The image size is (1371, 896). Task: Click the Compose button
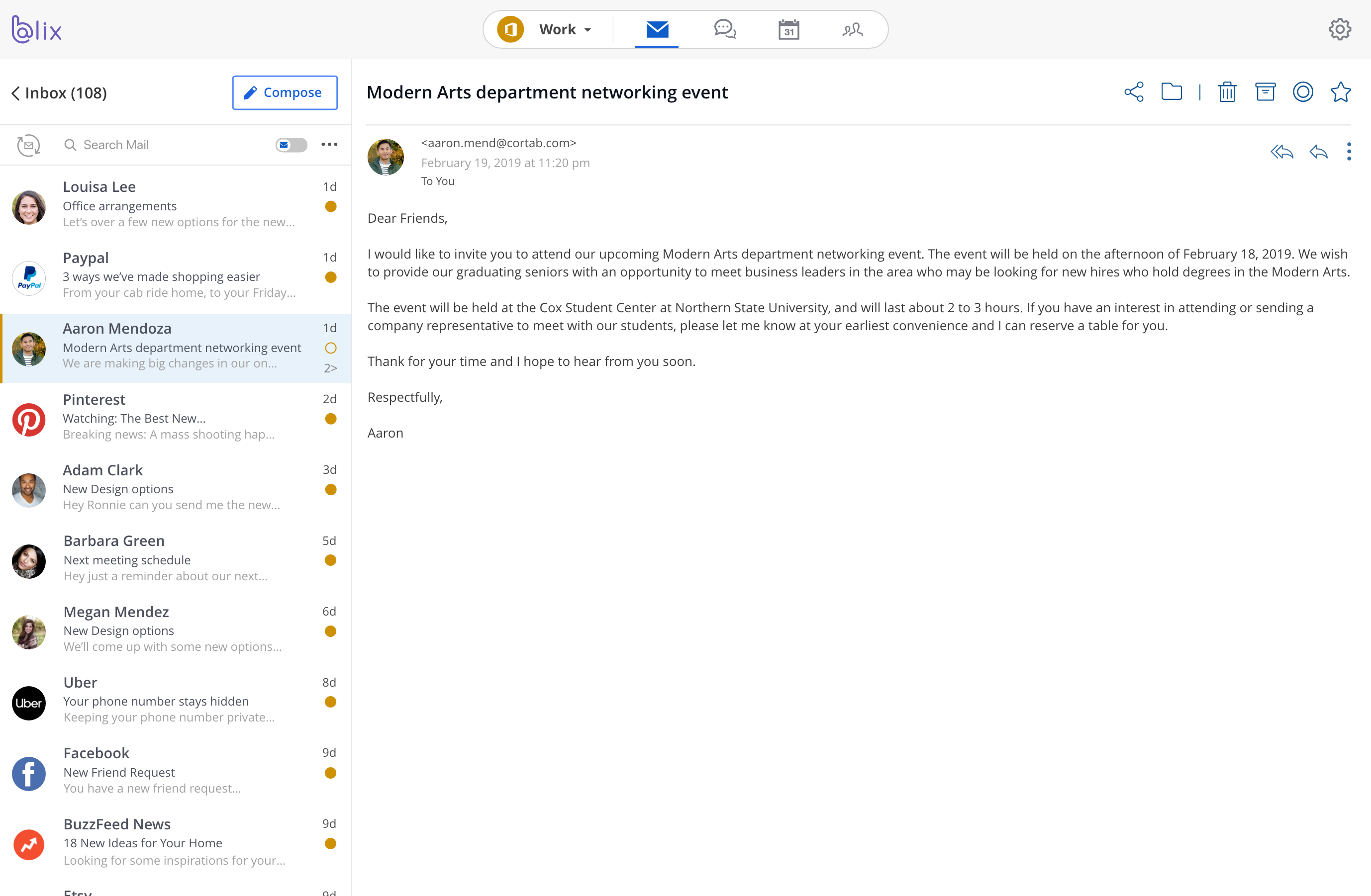click(285, 92)
